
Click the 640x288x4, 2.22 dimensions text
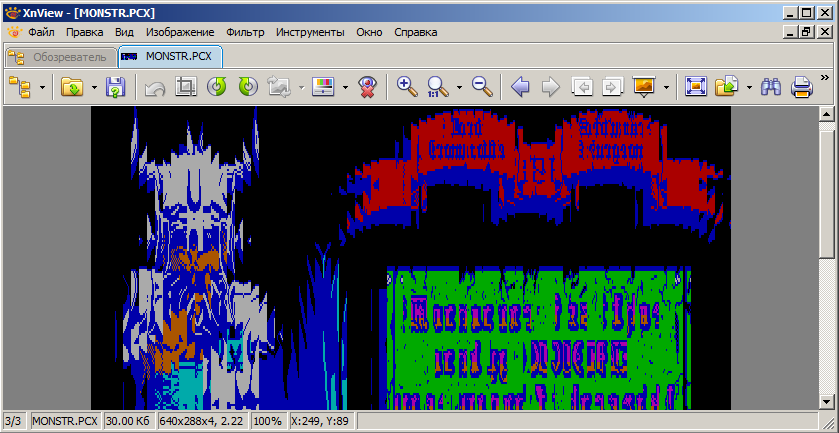point(203,421)
